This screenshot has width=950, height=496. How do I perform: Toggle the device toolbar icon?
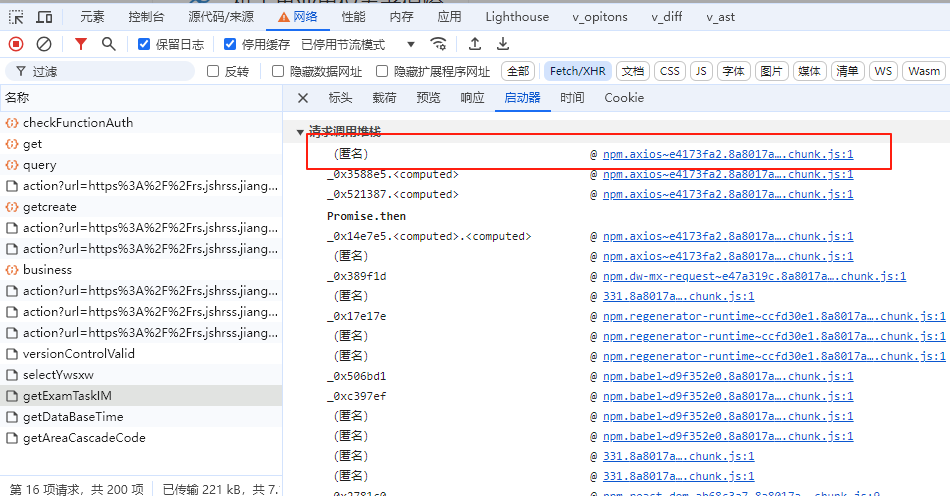[x=44, y=17]
